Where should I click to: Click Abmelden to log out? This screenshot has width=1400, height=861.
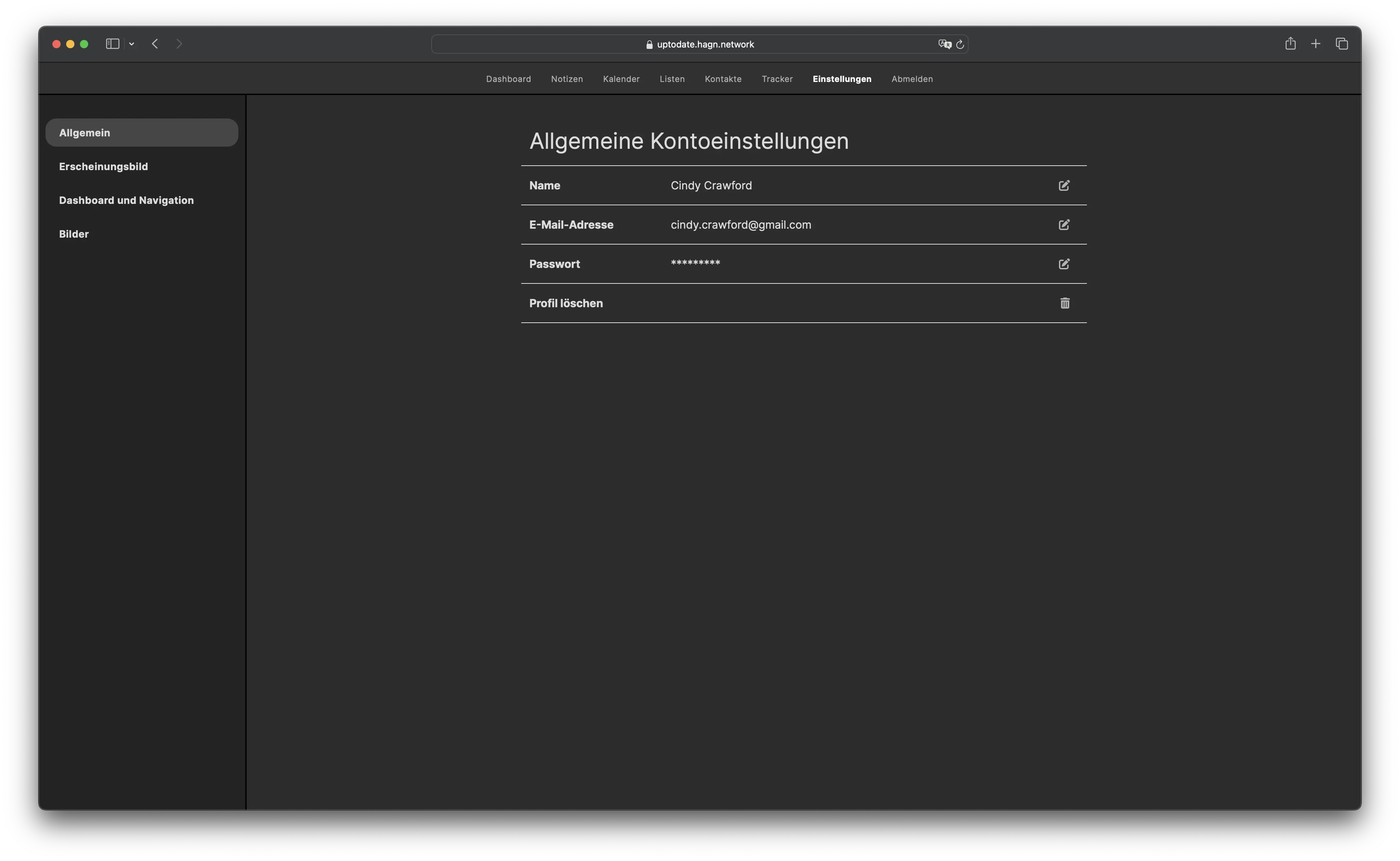[912, 79]
